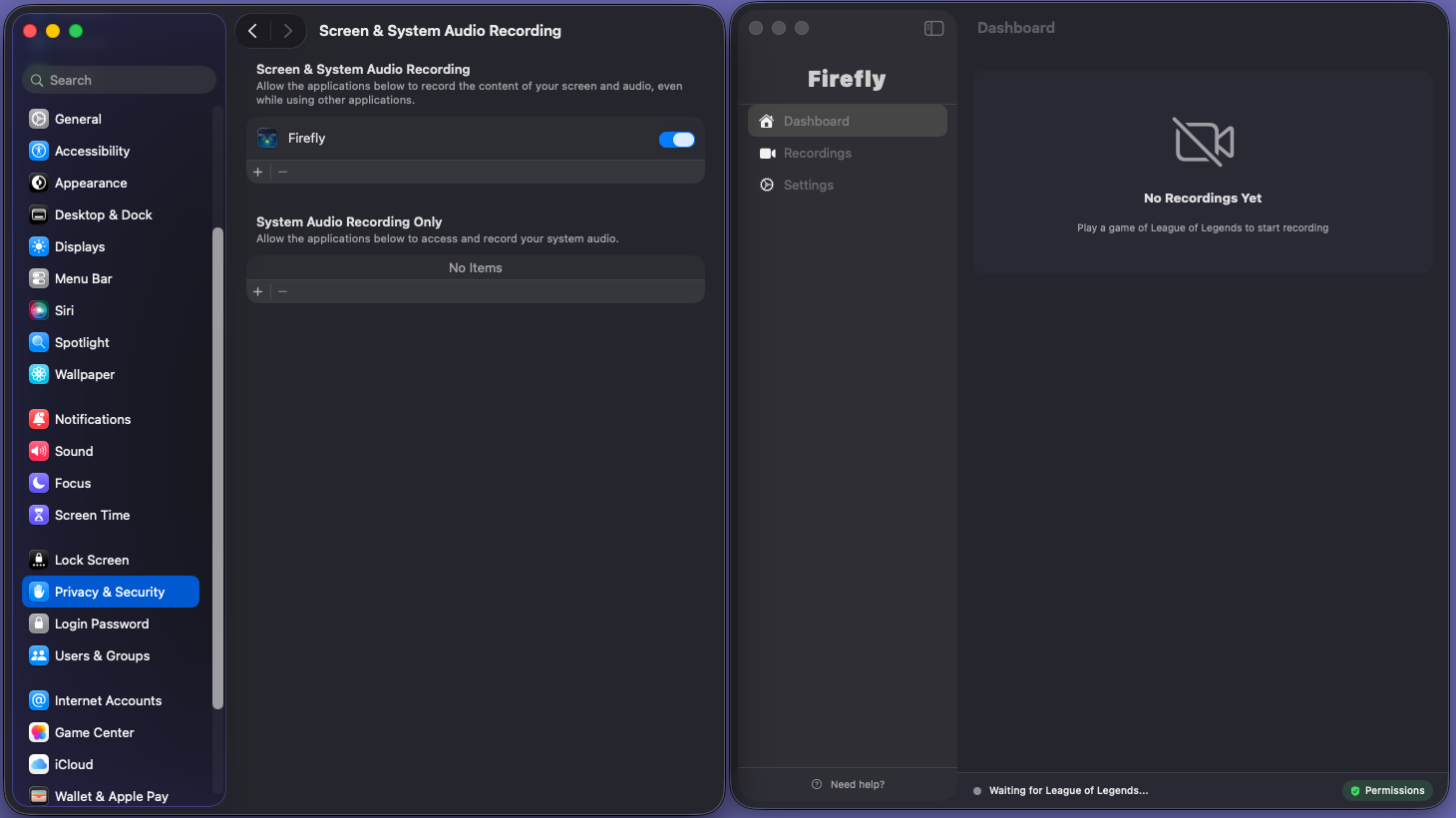The image size is (1456, 818).
Task: Switch to Settings tab in Firefly
Action: [848, 185]
